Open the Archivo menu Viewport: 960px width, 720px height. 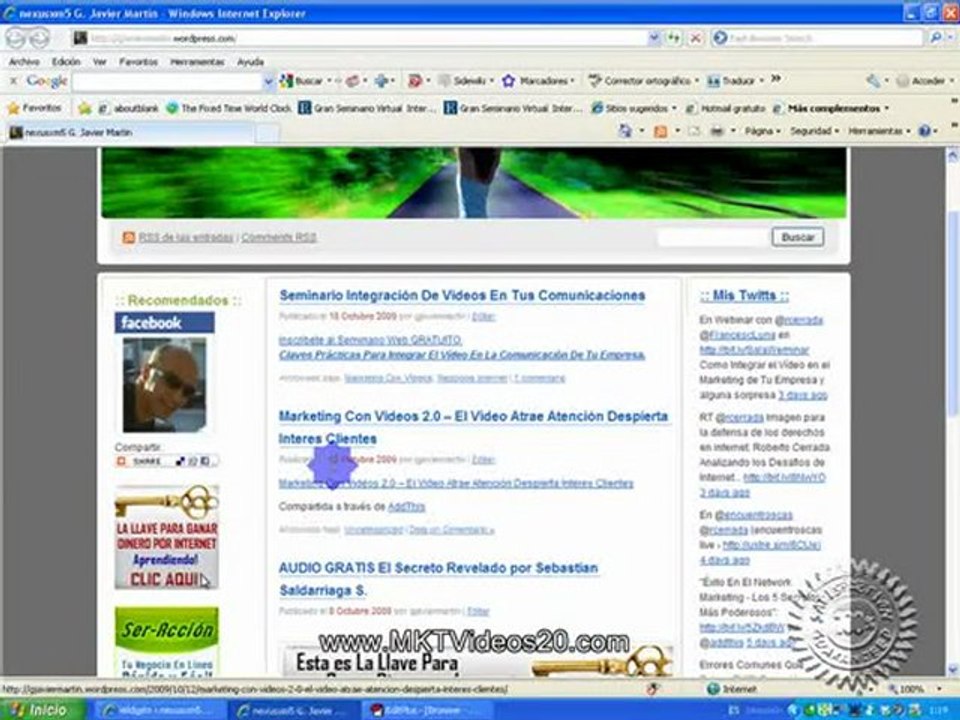[24, 62]
